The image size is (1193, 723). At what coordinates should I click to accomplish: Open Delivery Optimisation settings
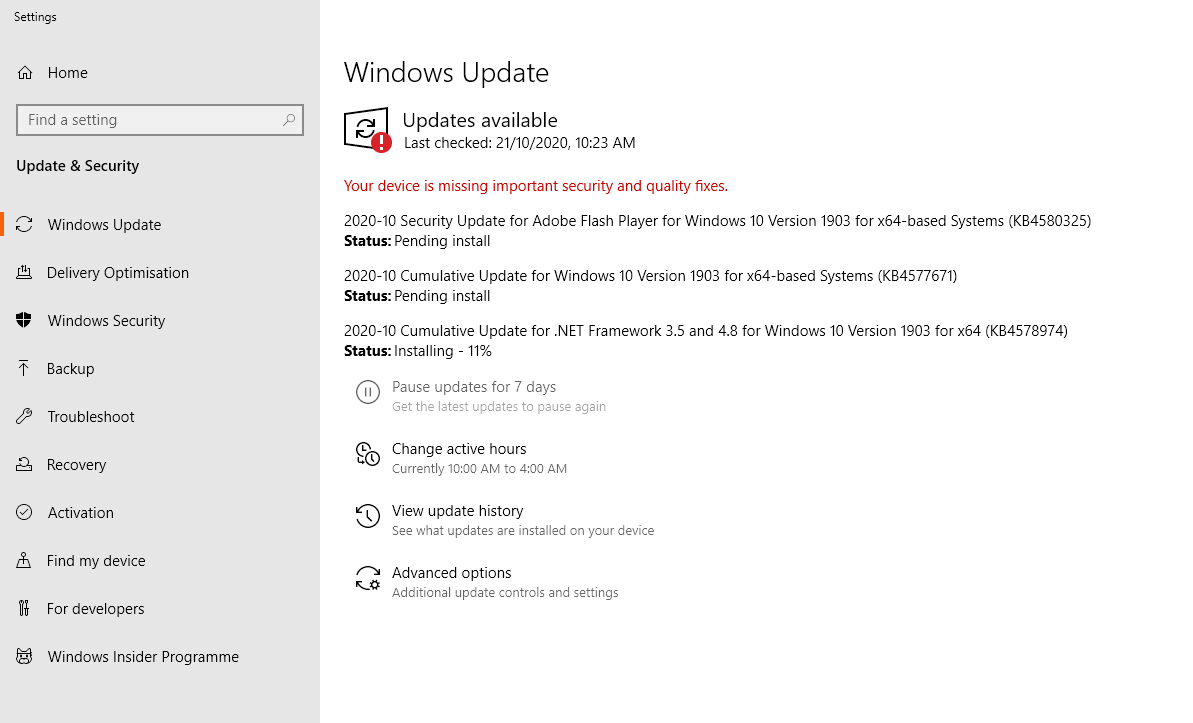[118, 272]
